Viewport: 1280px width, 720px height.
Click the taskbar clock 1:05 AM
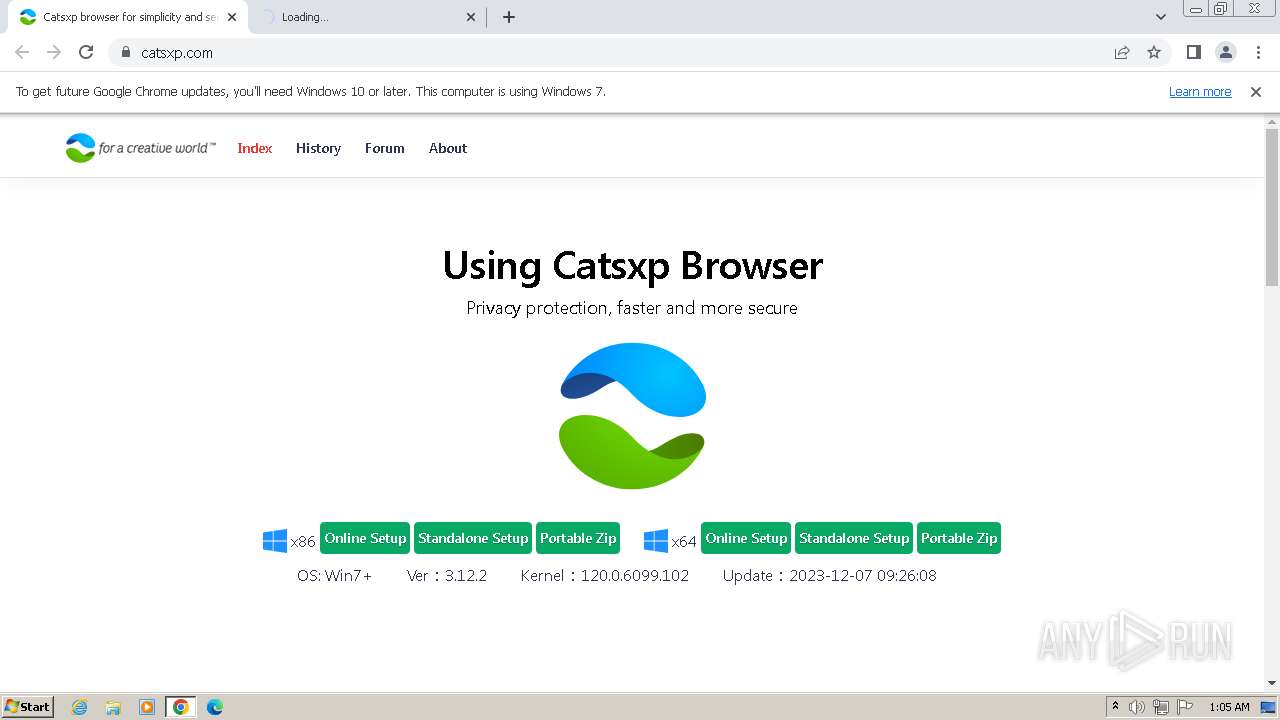click(1229, 707)
